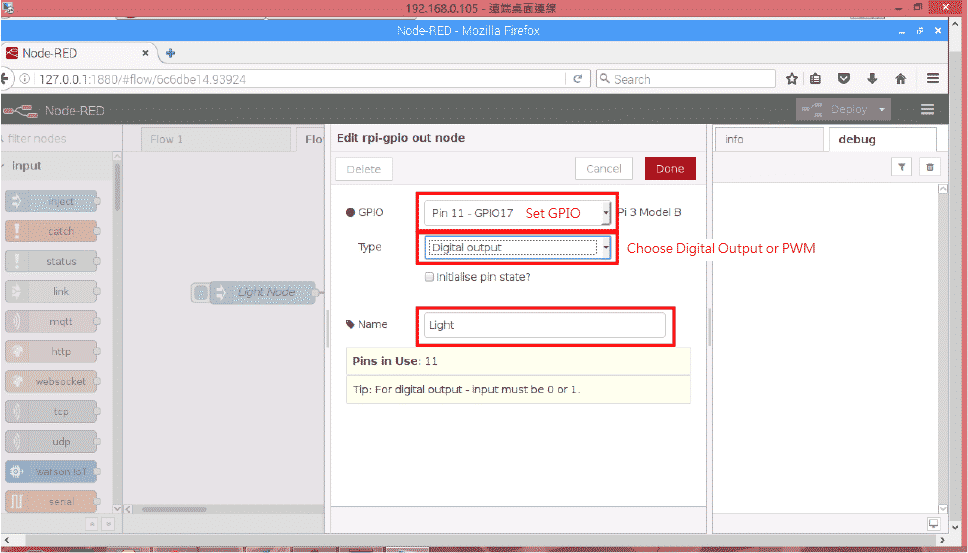This screenshot has height=553, width=968.
Task: Click the Node-RED logo in header
Action: [21, 110]
